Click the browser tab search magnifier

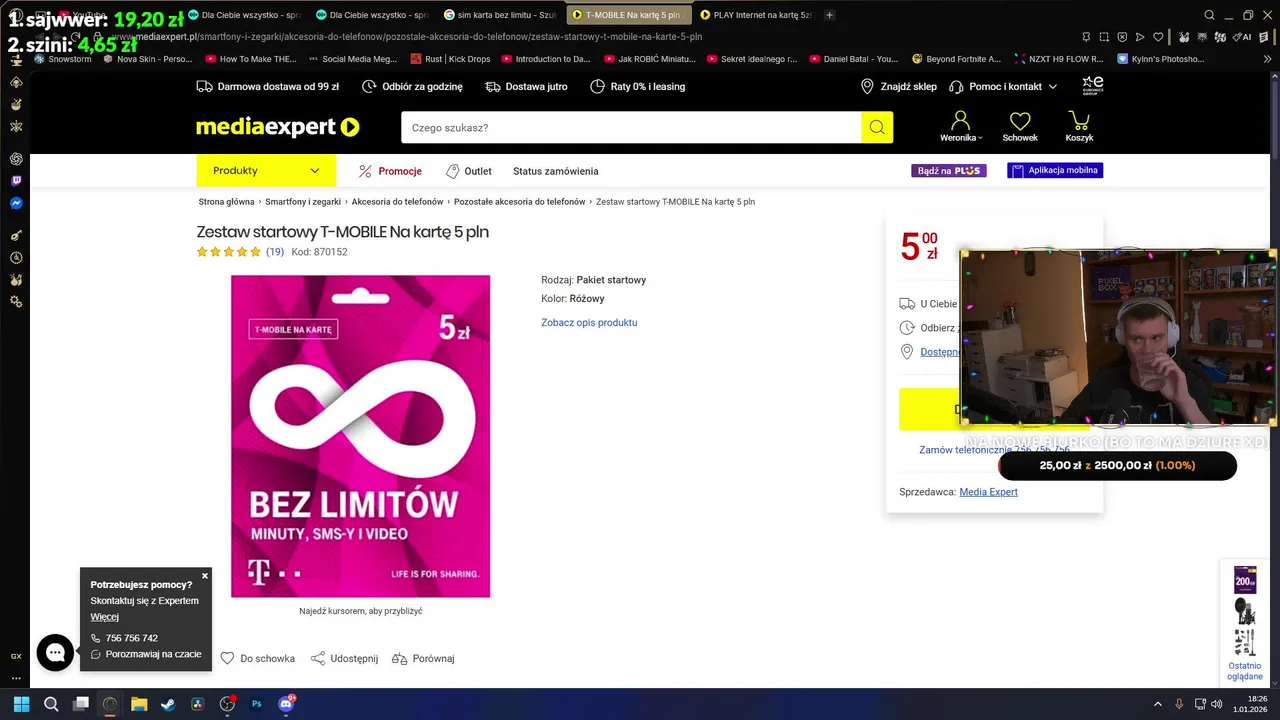[1209, 15]
